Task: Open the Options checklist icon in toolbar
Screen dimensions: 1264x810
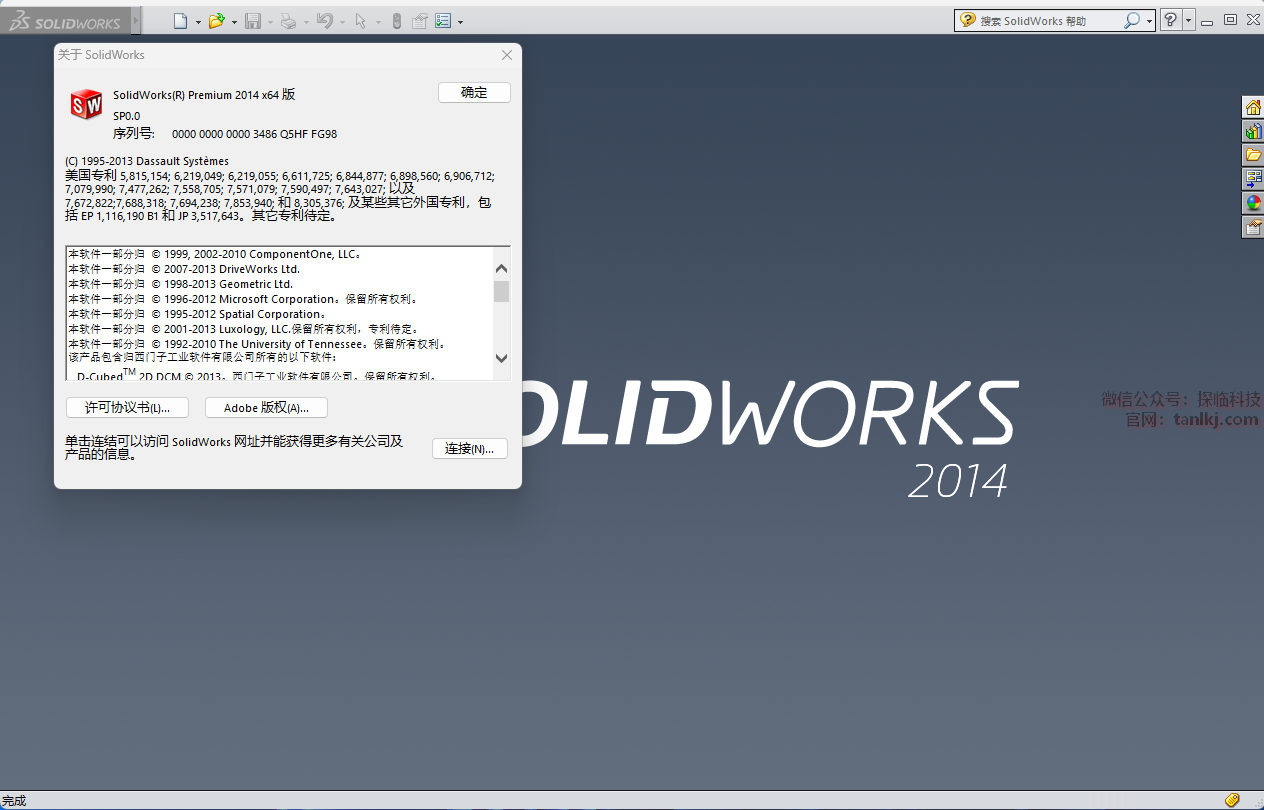Action: (x=443, y=21)
